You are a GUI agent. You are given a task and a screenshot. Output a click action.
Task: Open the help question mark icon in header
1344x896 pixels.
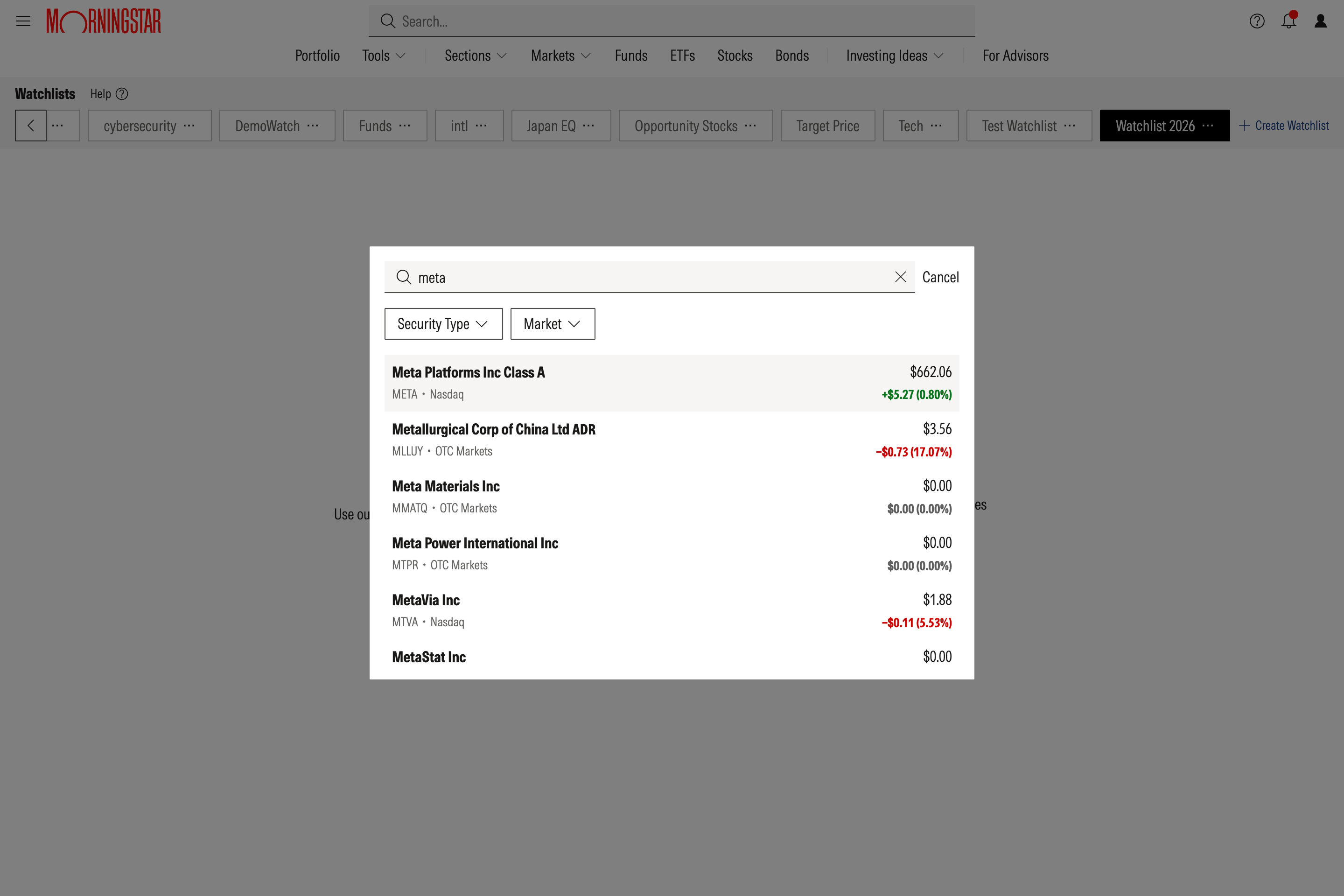1257,21
